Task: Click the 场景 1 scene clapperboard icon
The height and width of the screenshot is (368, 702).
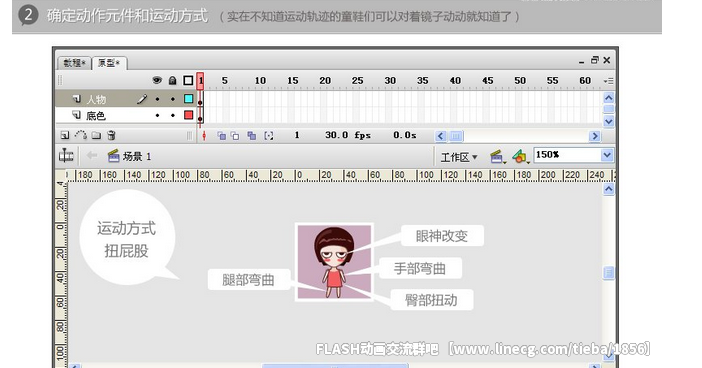Action: (114, 156)
